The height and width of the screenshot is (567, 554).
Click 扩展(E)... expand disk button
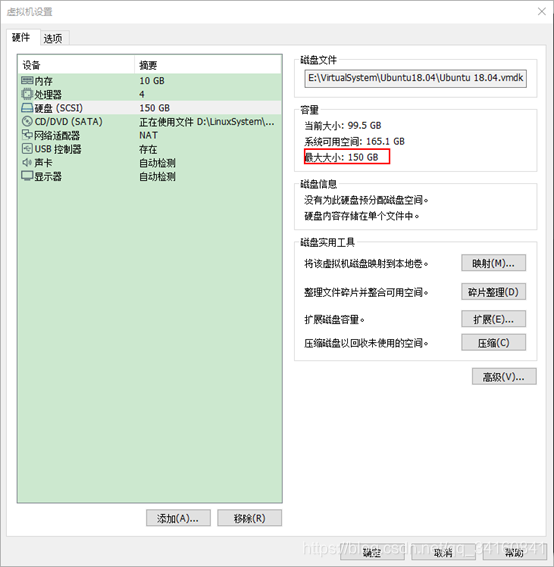click(x=493, y=319)
